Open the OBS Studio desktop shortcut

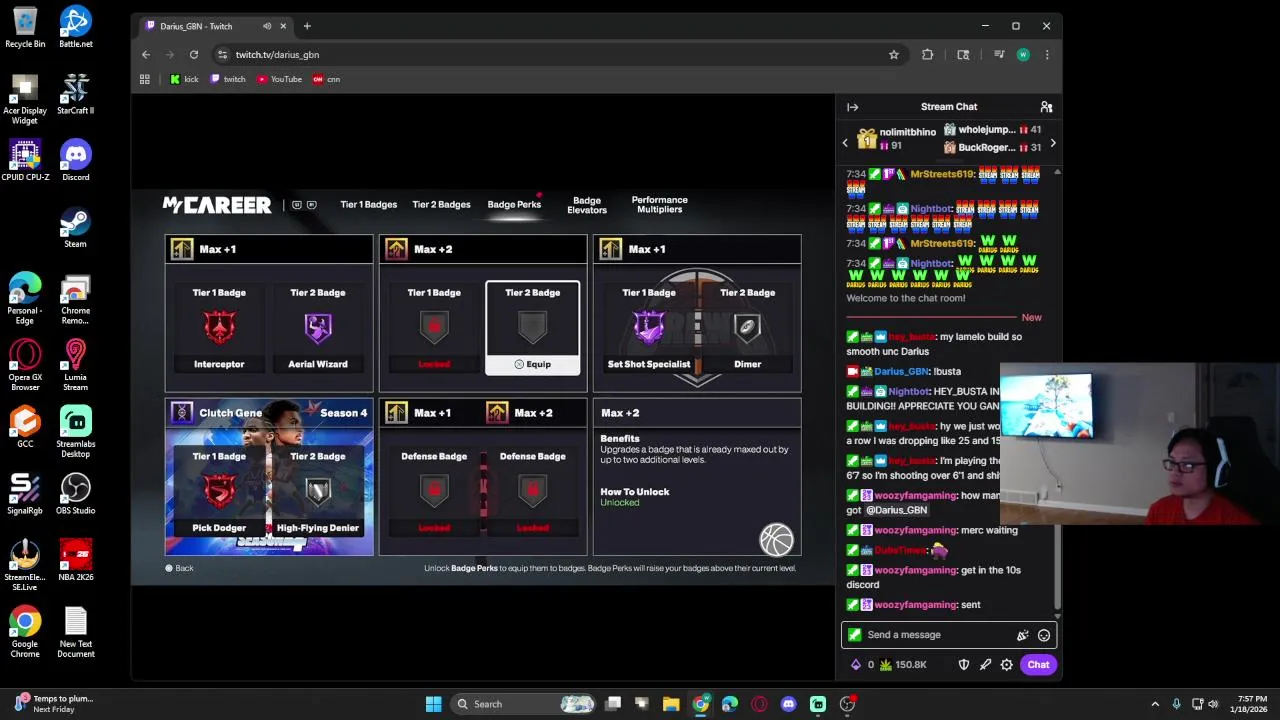tap(76, 494)
